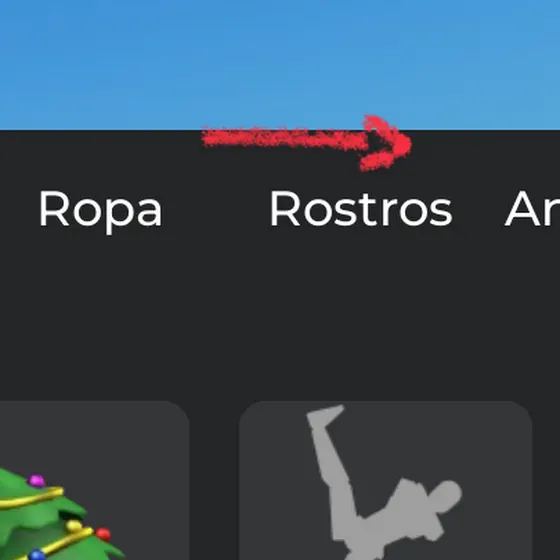Click the blue avatar preview area

(x=280, y=64)
